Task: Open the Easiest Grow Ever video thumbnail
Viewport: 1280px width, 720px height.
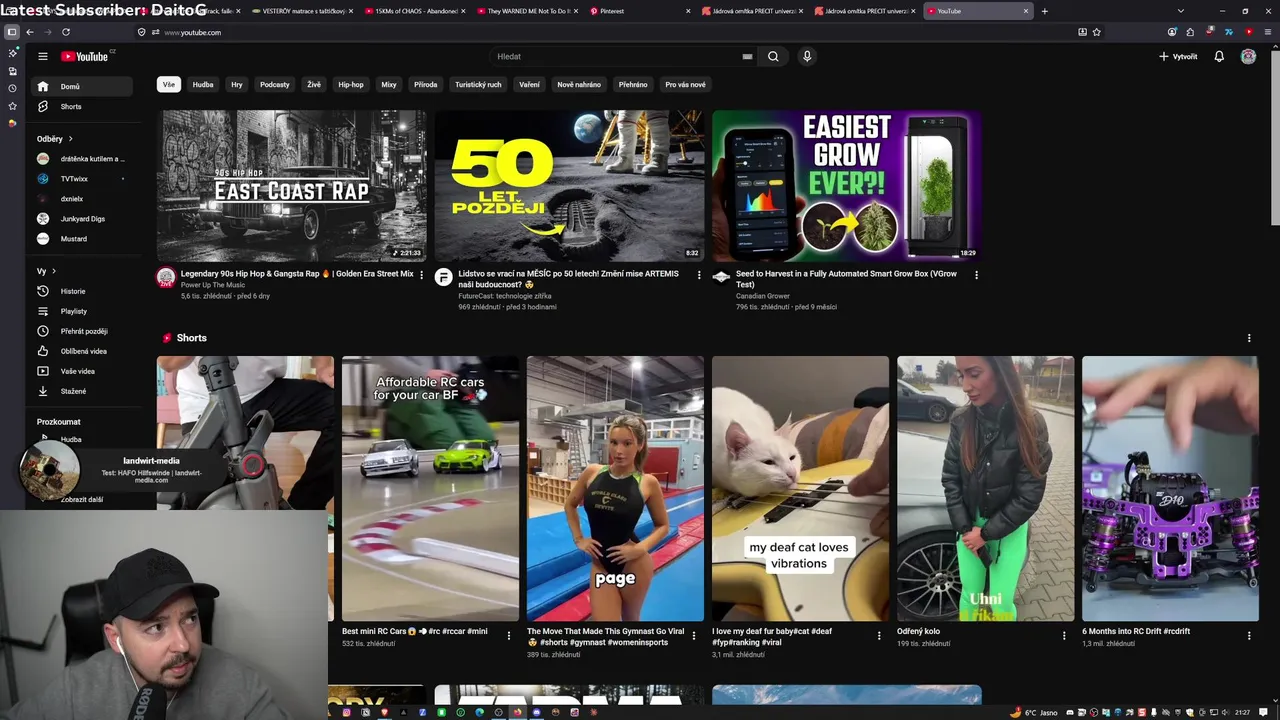Action: point(846,186)
